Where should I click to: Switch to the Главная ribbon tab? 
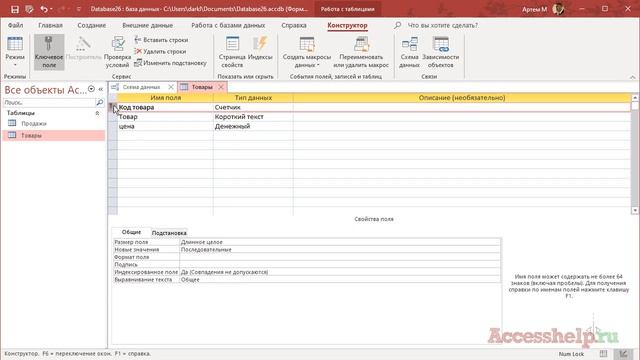(51, 25)
